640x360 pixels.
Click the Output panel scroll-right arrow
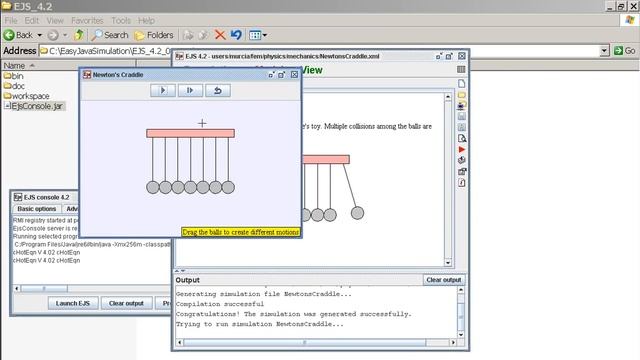click(x=453, y=342)
